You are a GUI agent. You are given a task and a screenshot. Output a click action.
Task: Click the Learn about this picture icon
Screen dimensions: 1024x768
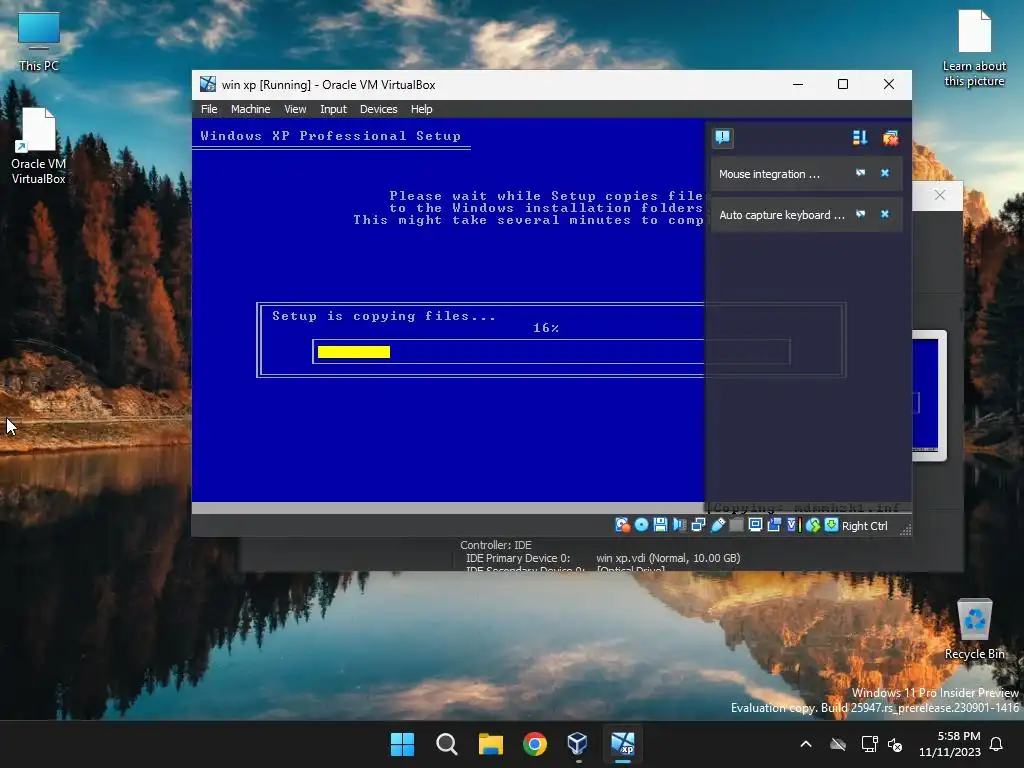click(x=974, y=48)
